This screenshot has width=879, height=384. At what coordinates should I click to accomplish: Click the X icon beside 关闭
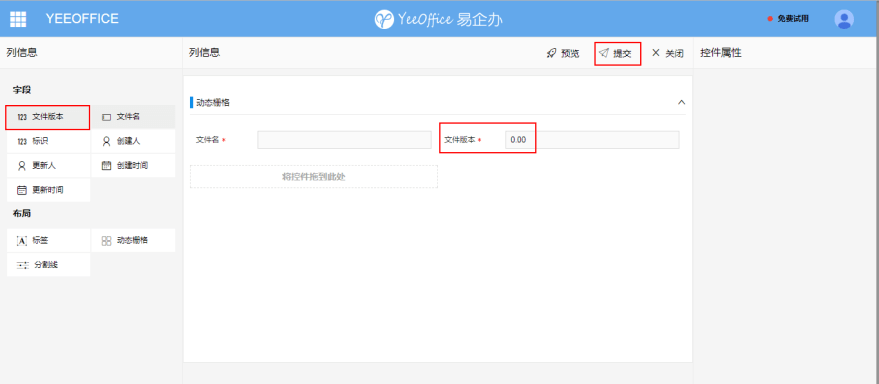pos(655,53)
